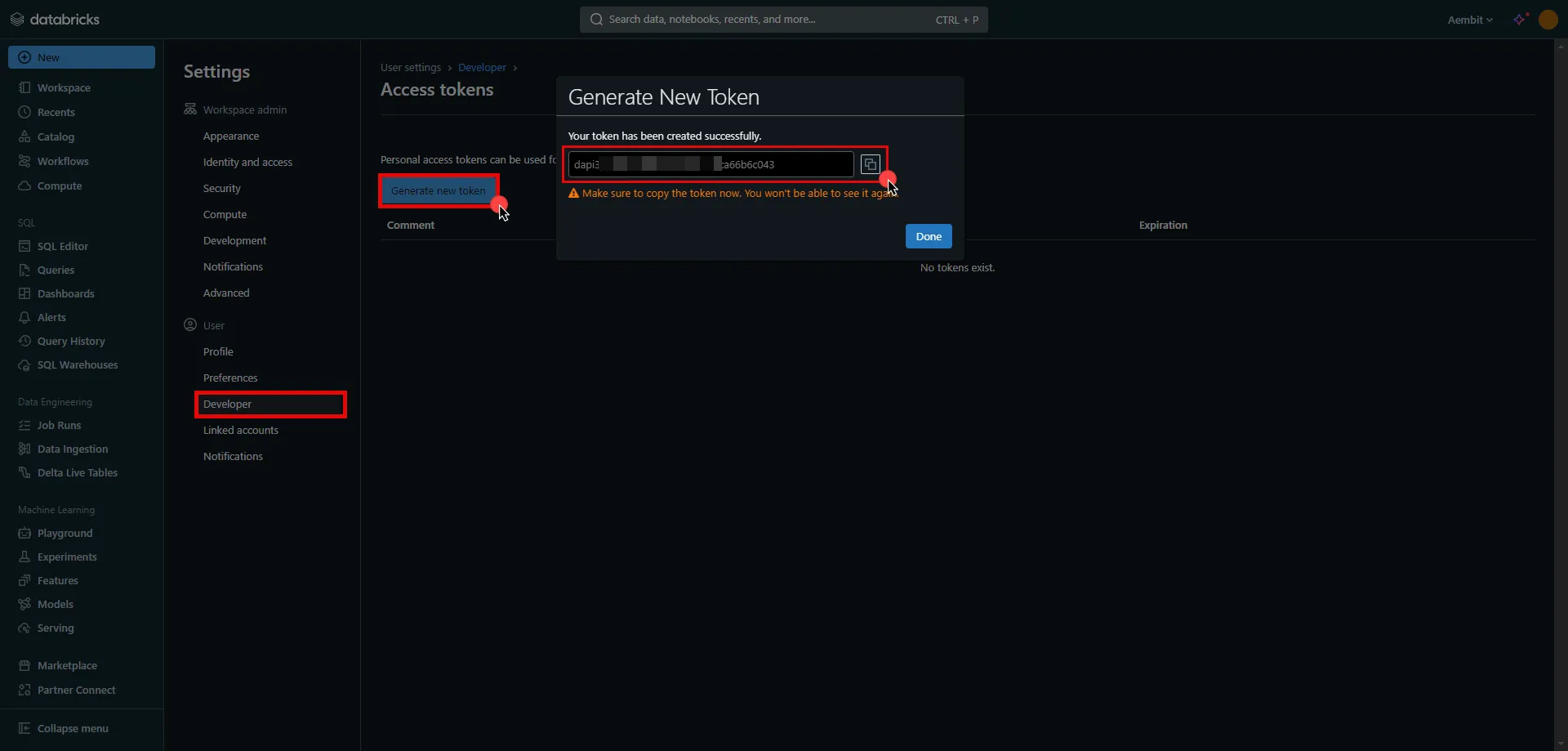Click the New button
Viewport: 1568px width, 751px height.
coord(82,57)
